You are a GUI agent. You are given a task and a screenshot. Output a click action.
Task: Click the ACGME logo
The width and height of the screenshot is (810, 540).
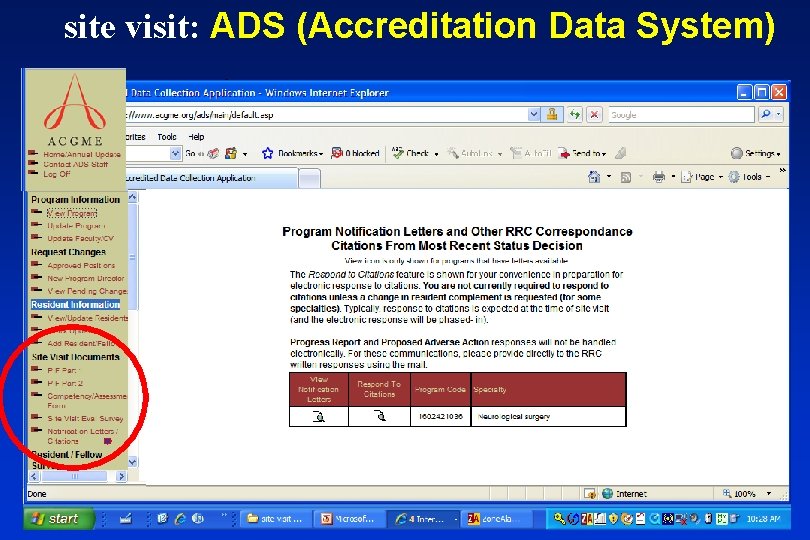click(75, 110)
